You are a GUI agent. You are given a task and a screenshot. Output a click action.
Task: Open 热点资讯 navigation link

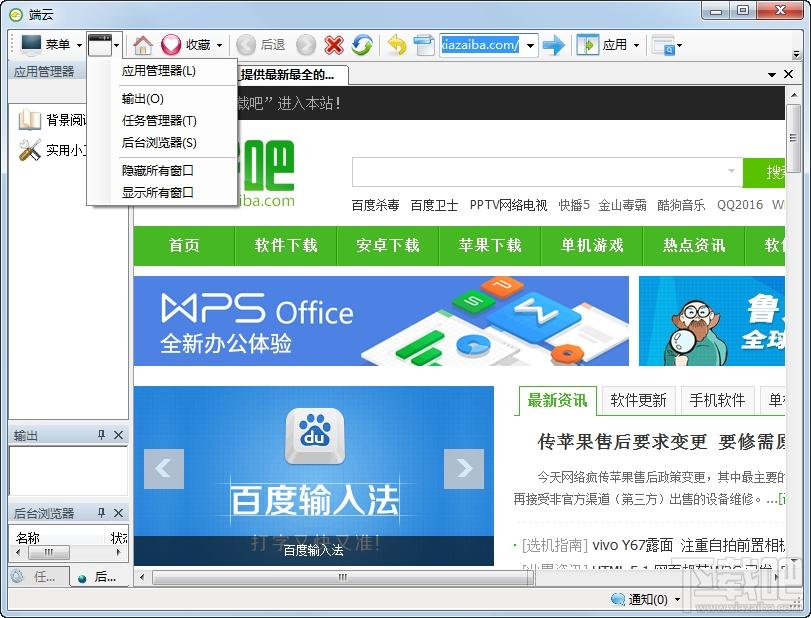coord(694,245)
